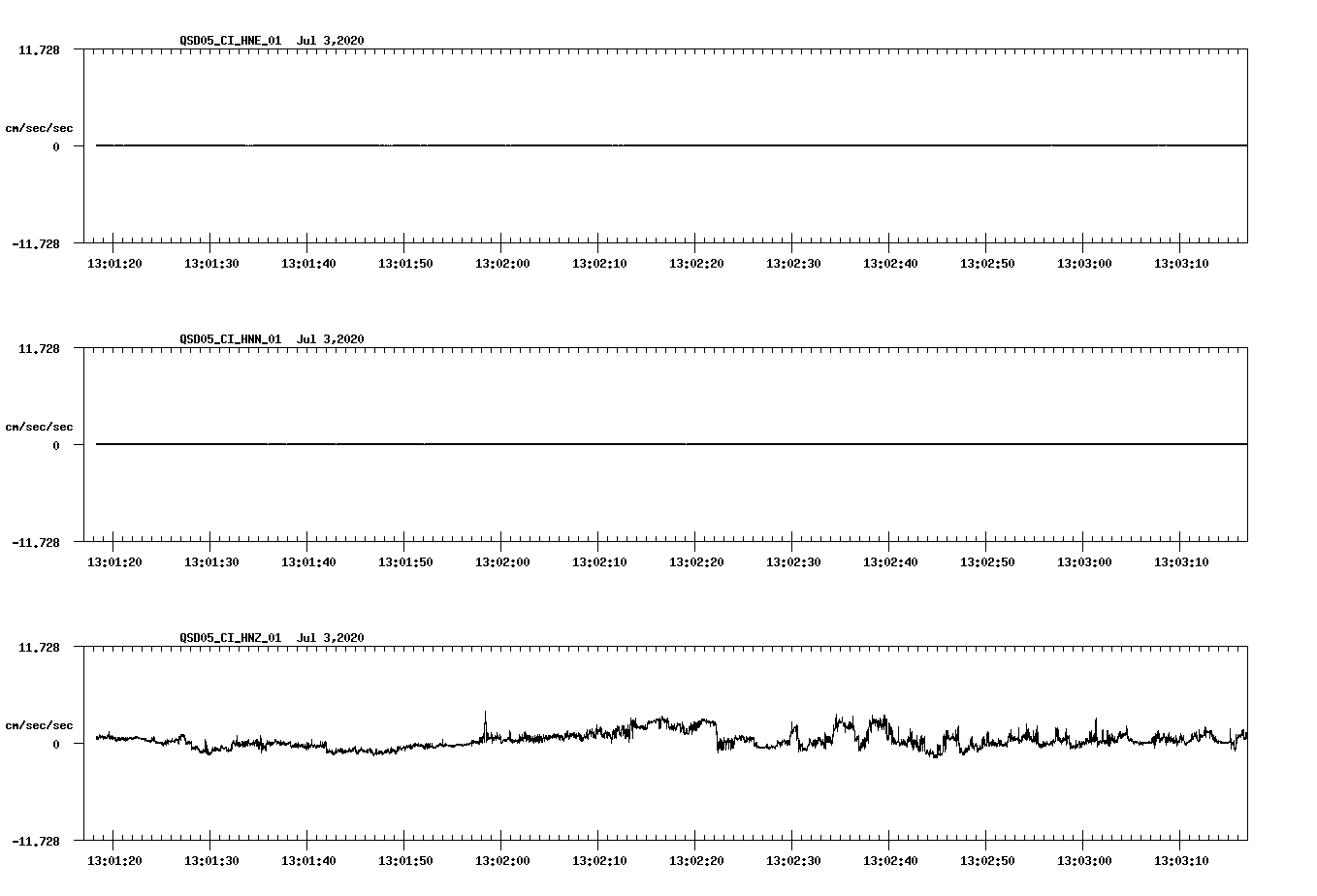Image resolution: width=1317 pixels, height=896 pixels.
Task: Click 13:02:00 time label under HNE plot
Action: [502, 264]
